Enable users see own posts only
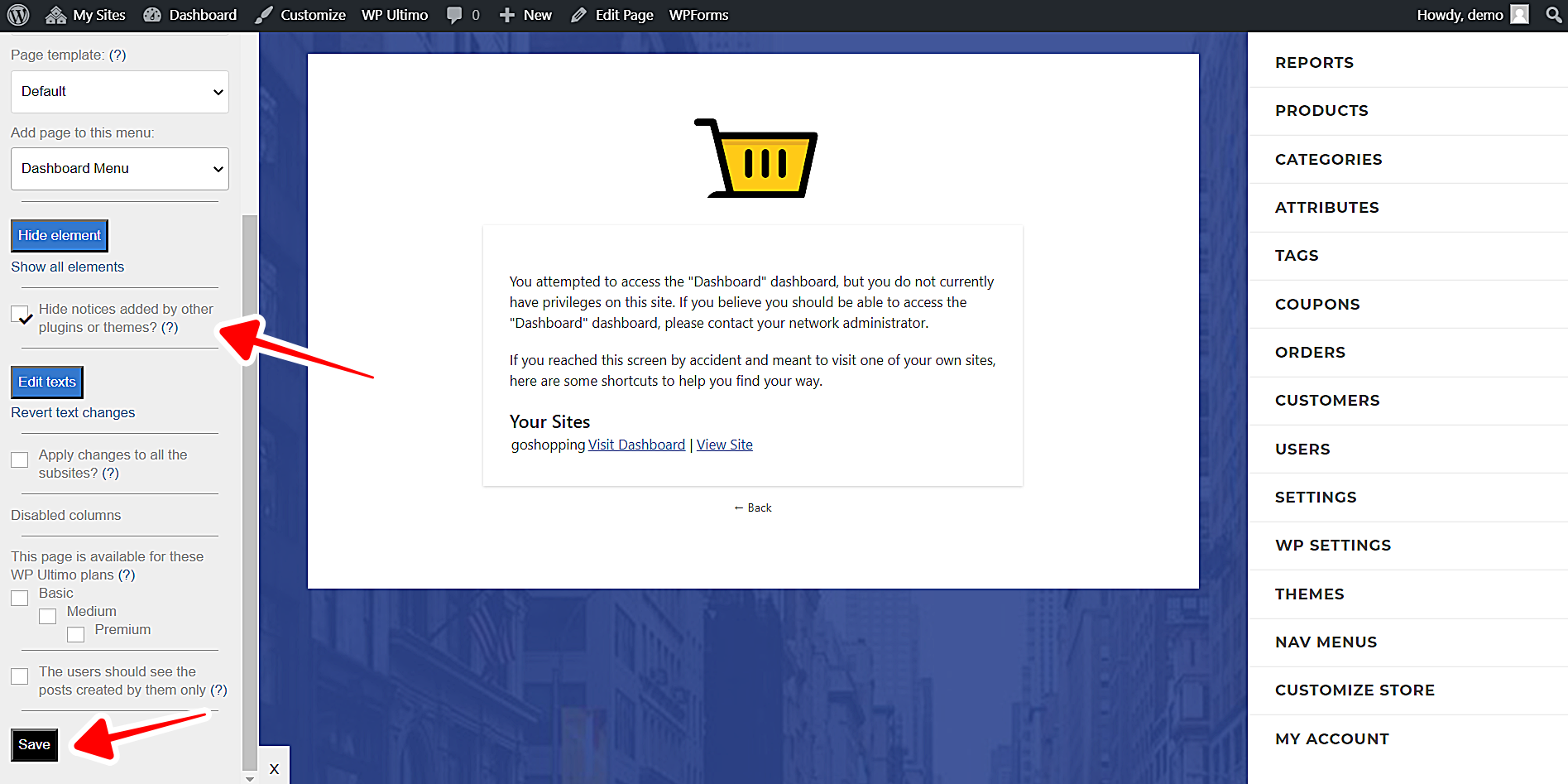 click(20, 676)
